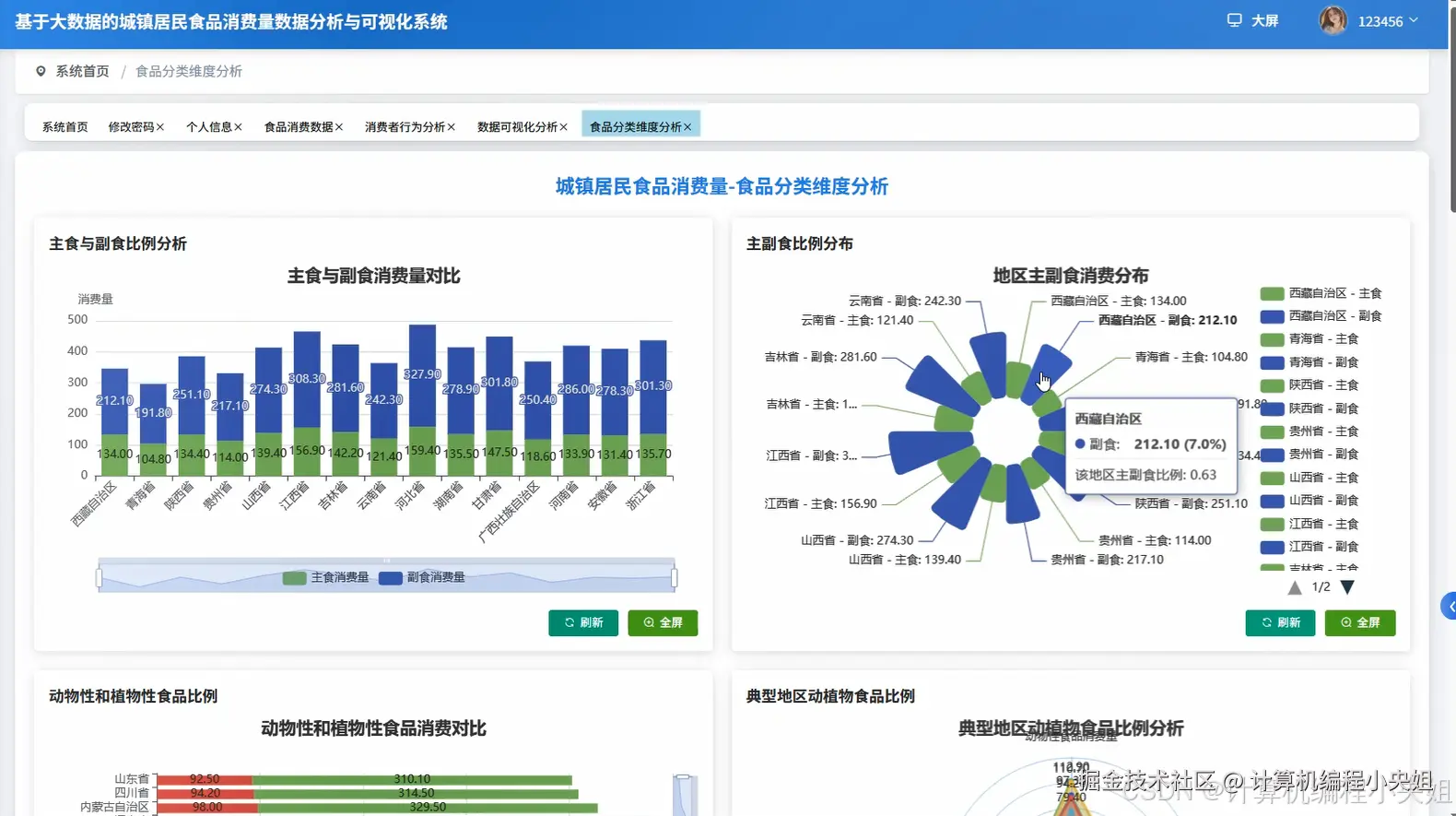This screenshot has height=816, width=1456.
Task: Toggle legend 西藏自治区 - 主食
Action: [1321, 293]
